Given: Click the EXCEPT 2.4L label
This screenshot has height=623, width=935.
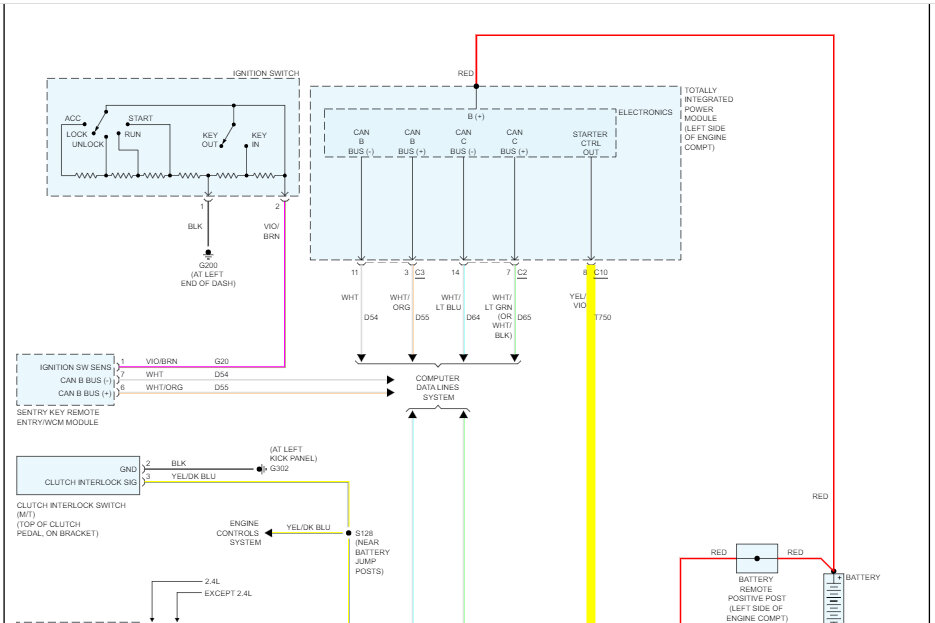Looking at the screenshot, I should point(228,593).
